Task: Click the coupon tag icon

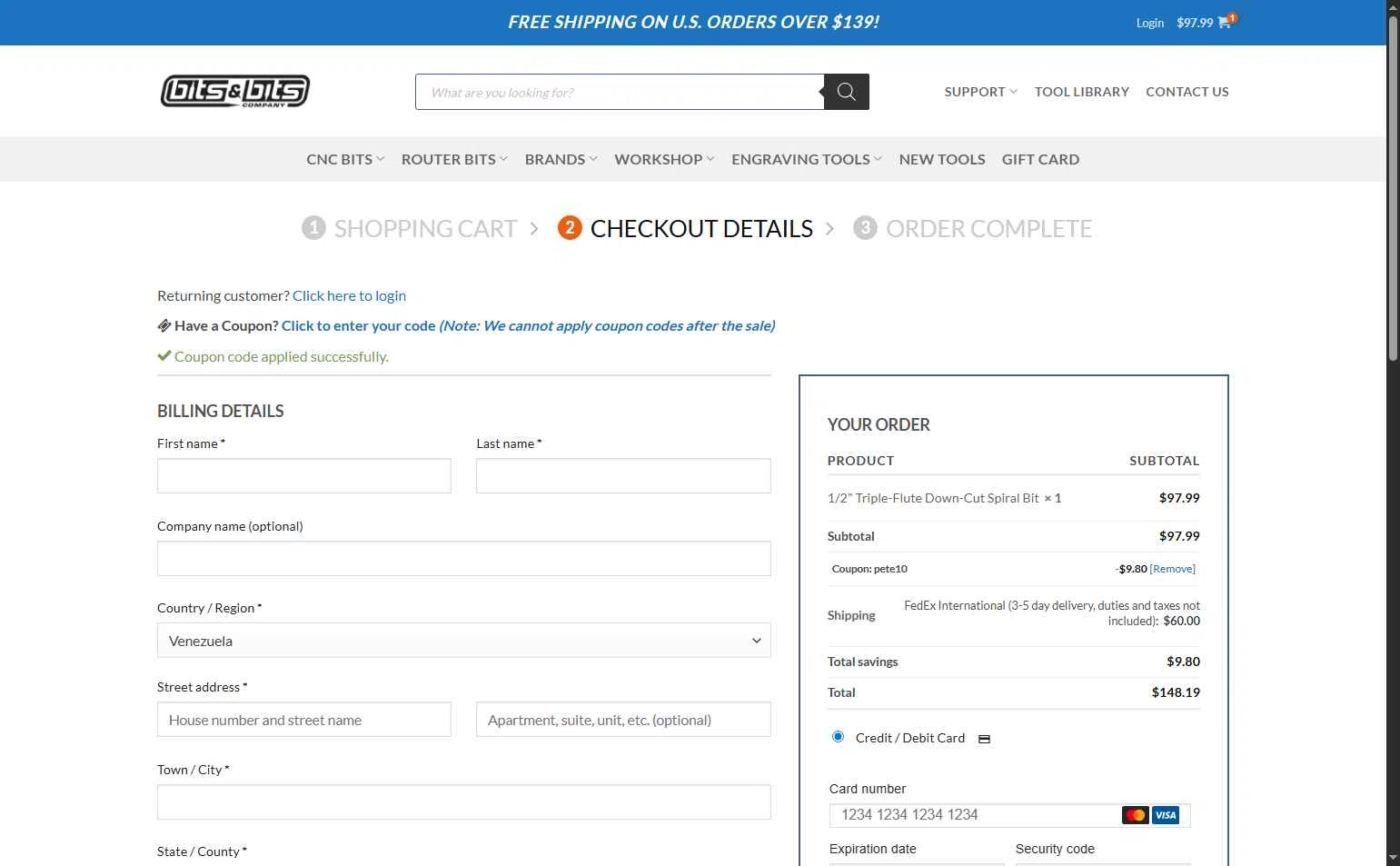Action: (164, 325)
